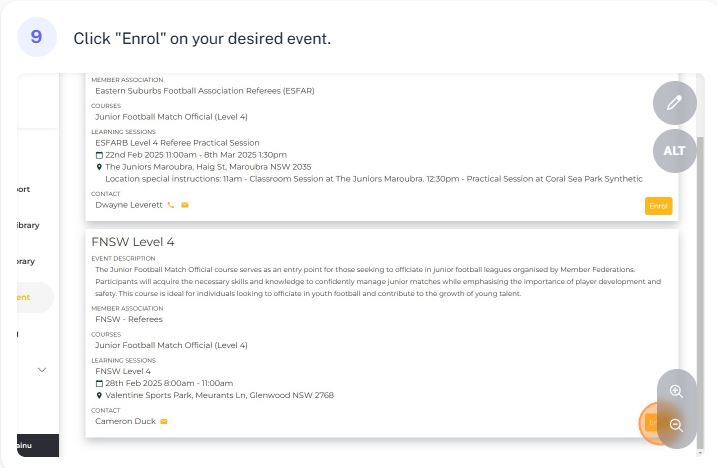Viewport: 717px width, 468px height.
Task: Click location pin for Valentine Sports Park
Action: click(x=99, y=395)
